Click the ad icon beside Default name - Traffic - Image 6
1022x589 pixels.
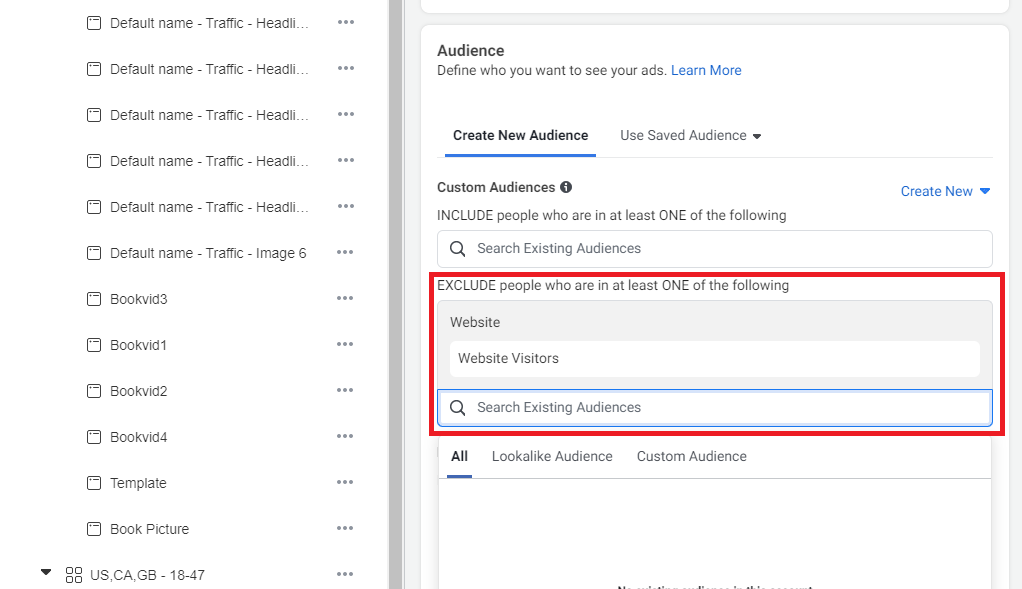click(94, 253)
